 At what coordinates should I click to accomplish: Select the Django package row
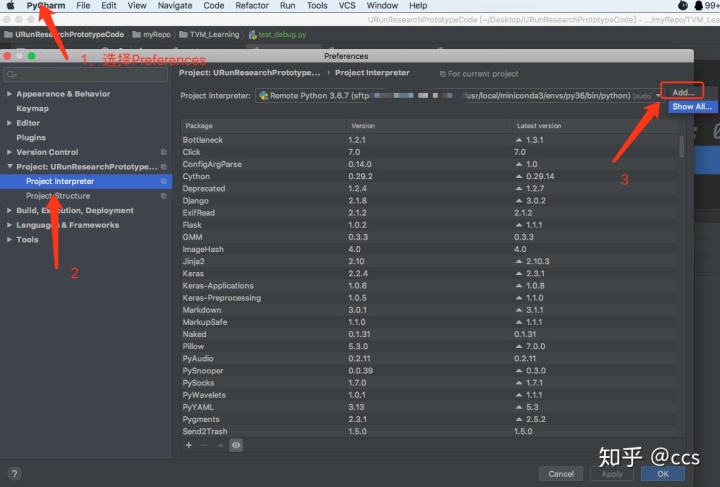(x=429, y=201)
